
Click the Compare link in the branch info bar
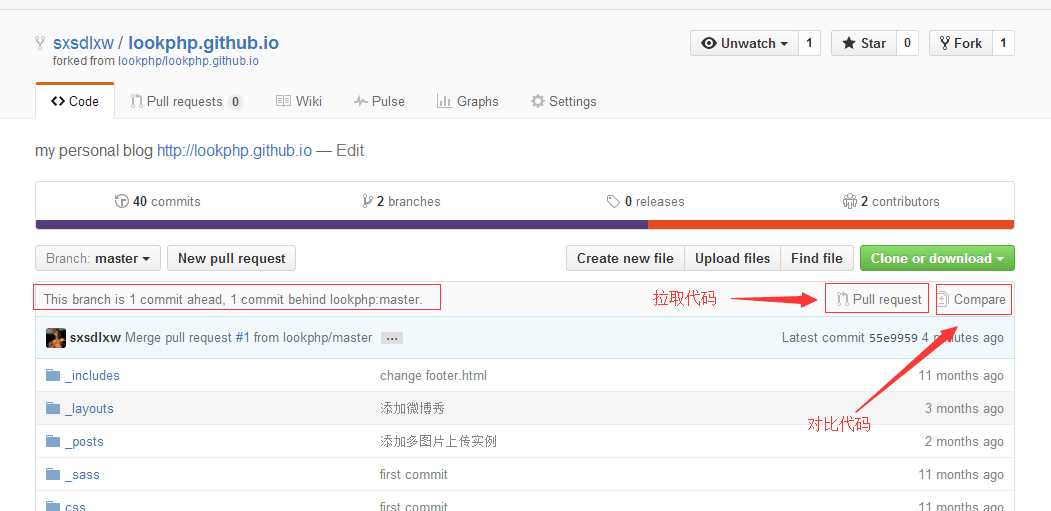(972, 299)
